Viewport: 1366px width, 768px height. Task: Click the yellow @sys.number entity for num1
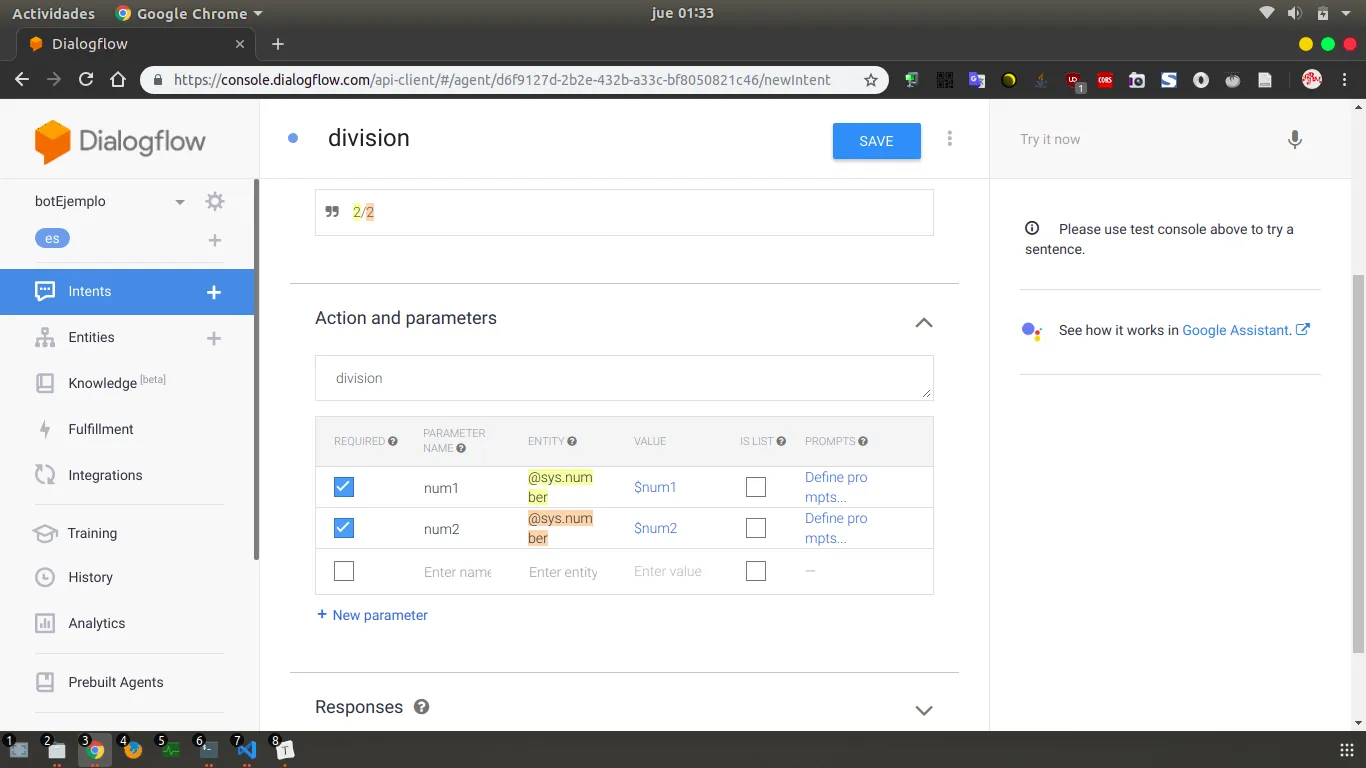pyautogui.click(x=559, y=487)
